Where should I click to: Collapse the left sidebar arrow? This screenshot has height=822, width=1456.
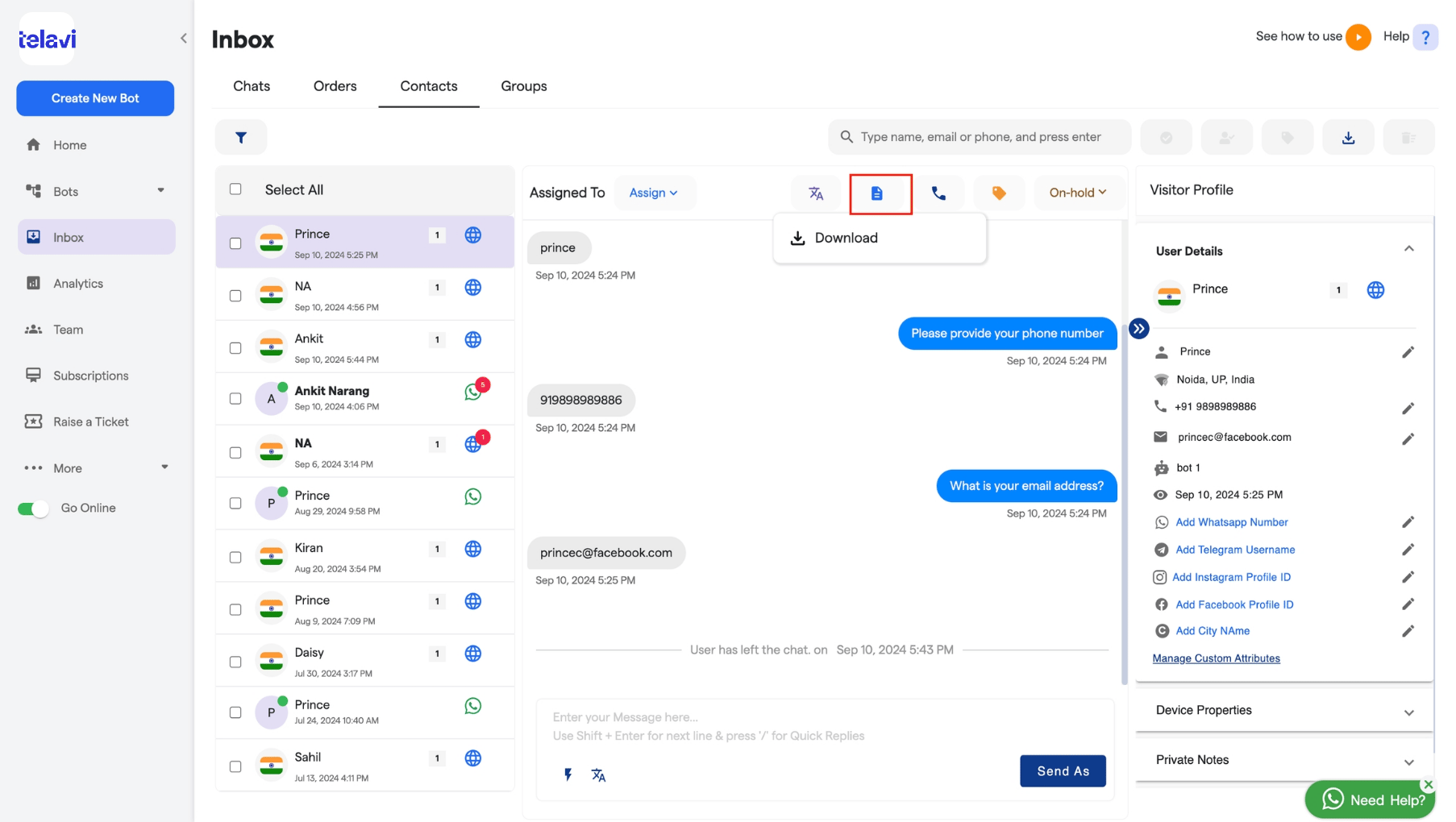pos(184,38)
